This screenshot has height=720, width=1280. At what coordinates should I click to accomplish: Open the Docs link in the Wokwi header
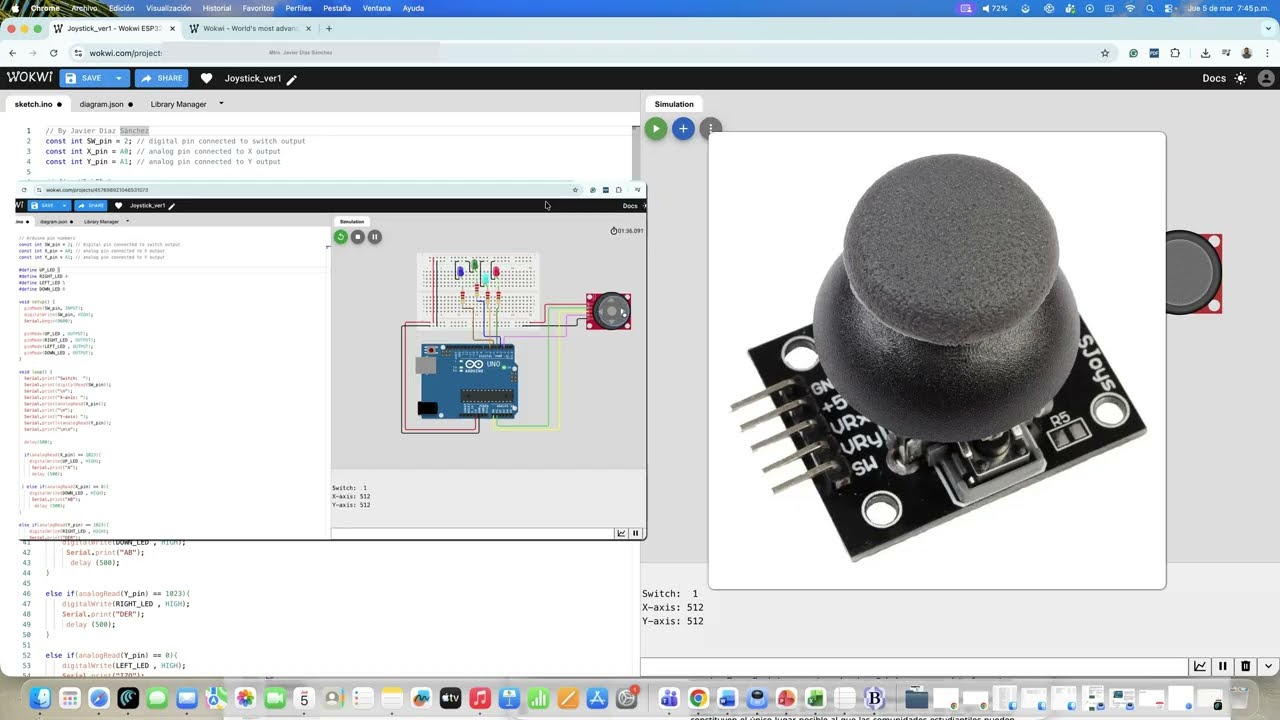1213,78
